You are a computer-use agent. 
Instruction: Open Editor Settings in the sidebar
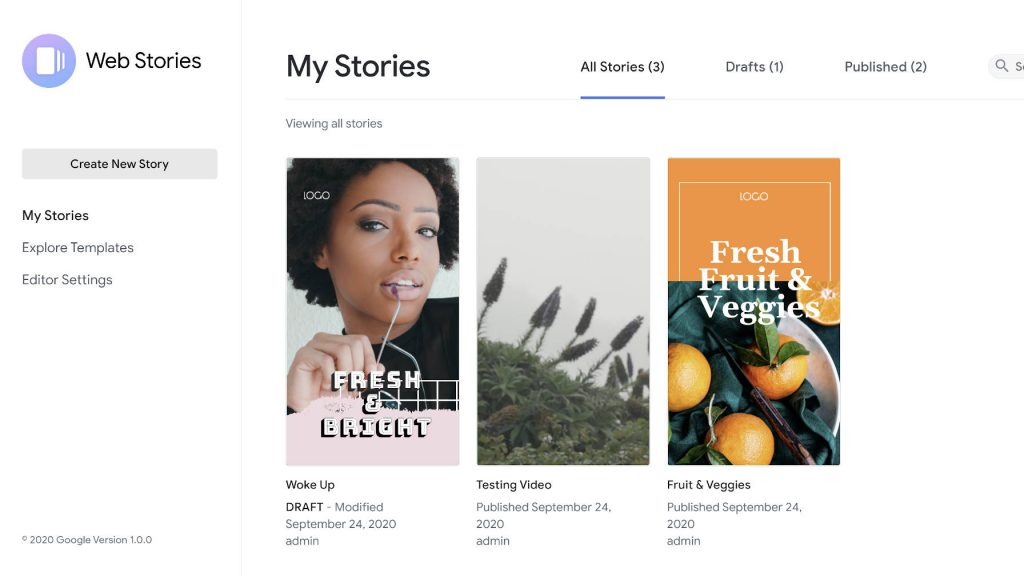pos(67,279)
